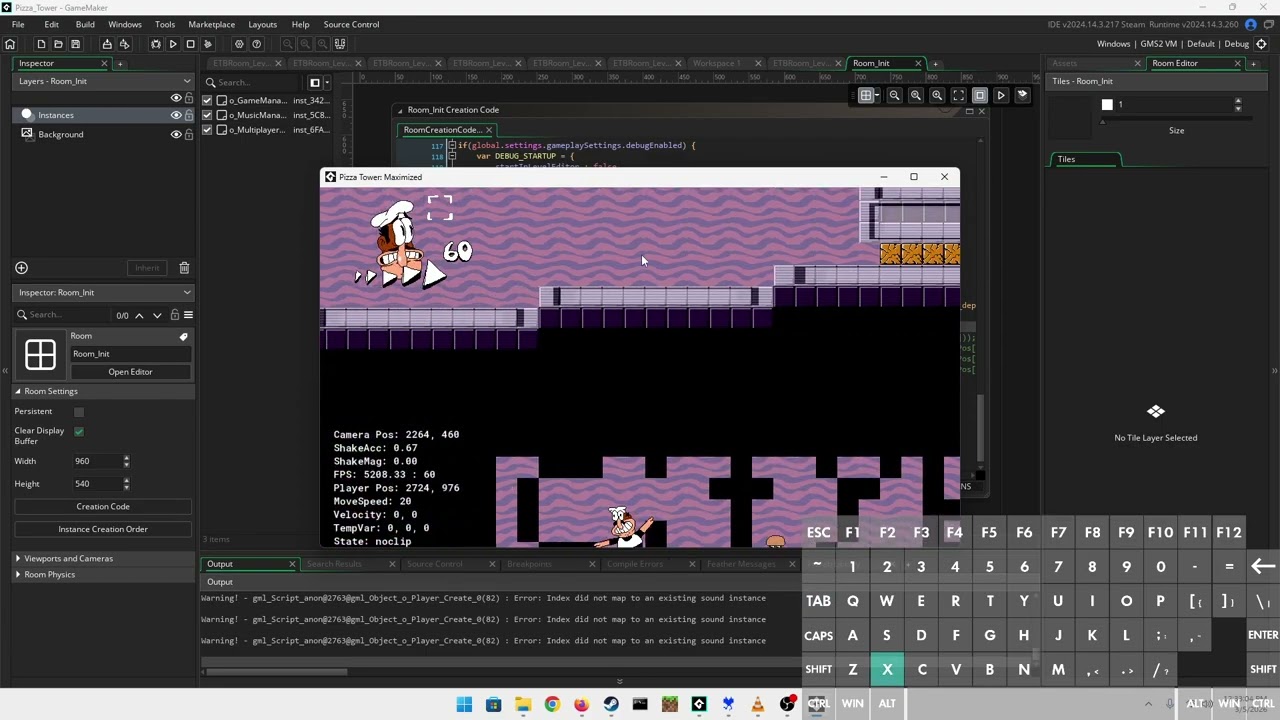Click the Room_Init name field
1280x720 pixels.
coord(130,354)
